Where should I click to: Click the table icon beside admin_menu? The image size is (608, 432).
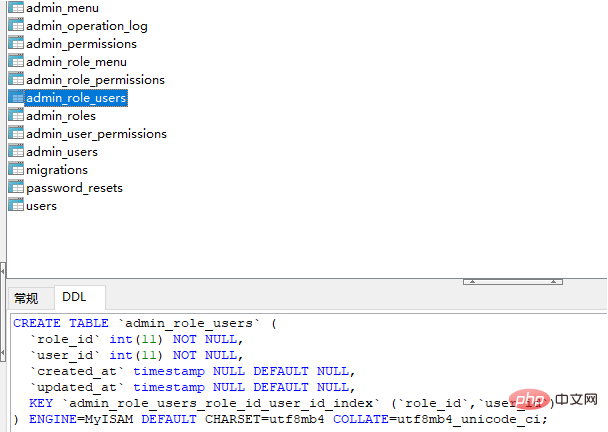16,8
